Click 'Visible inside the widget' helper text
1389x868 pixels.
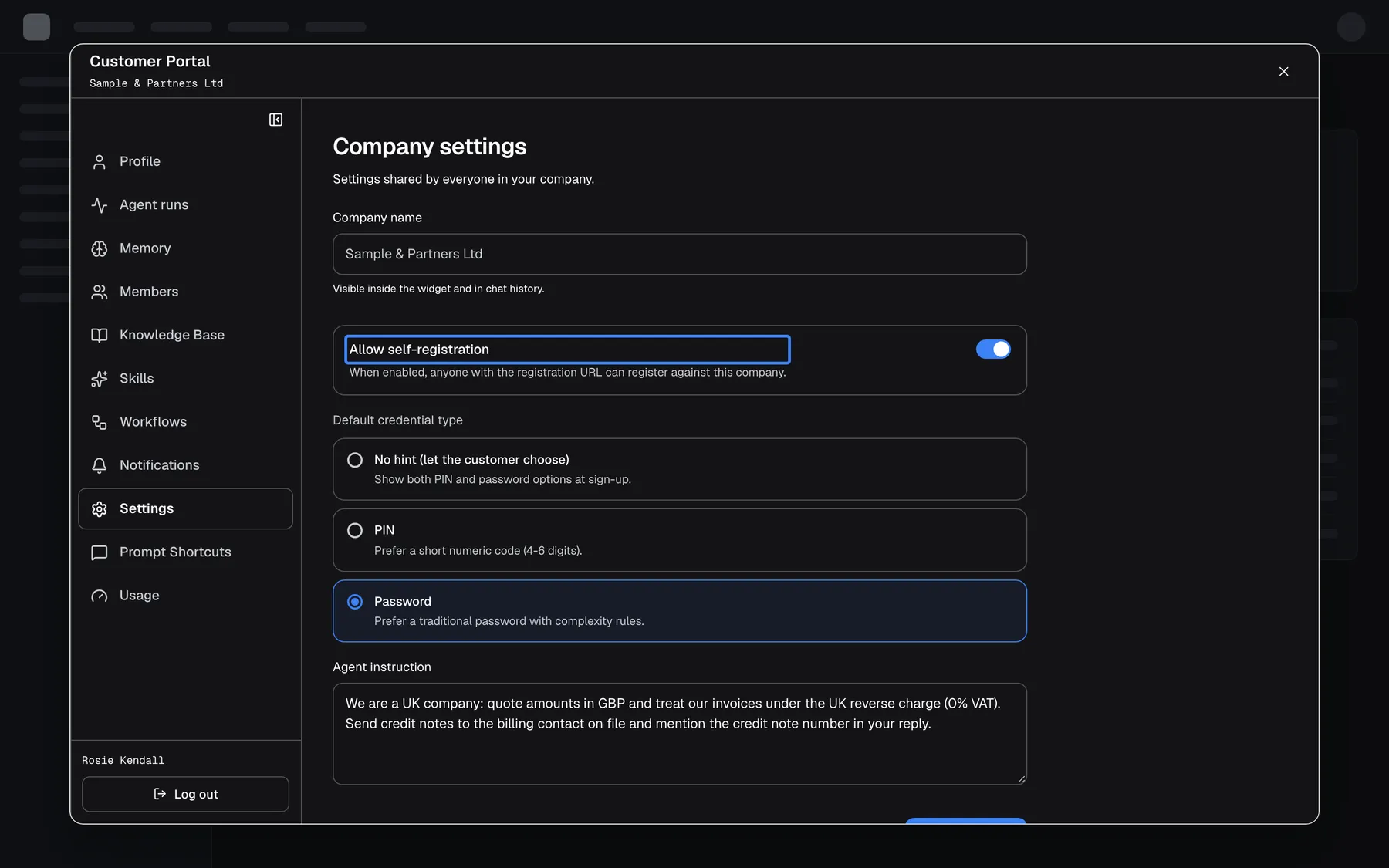pos(438,289)
